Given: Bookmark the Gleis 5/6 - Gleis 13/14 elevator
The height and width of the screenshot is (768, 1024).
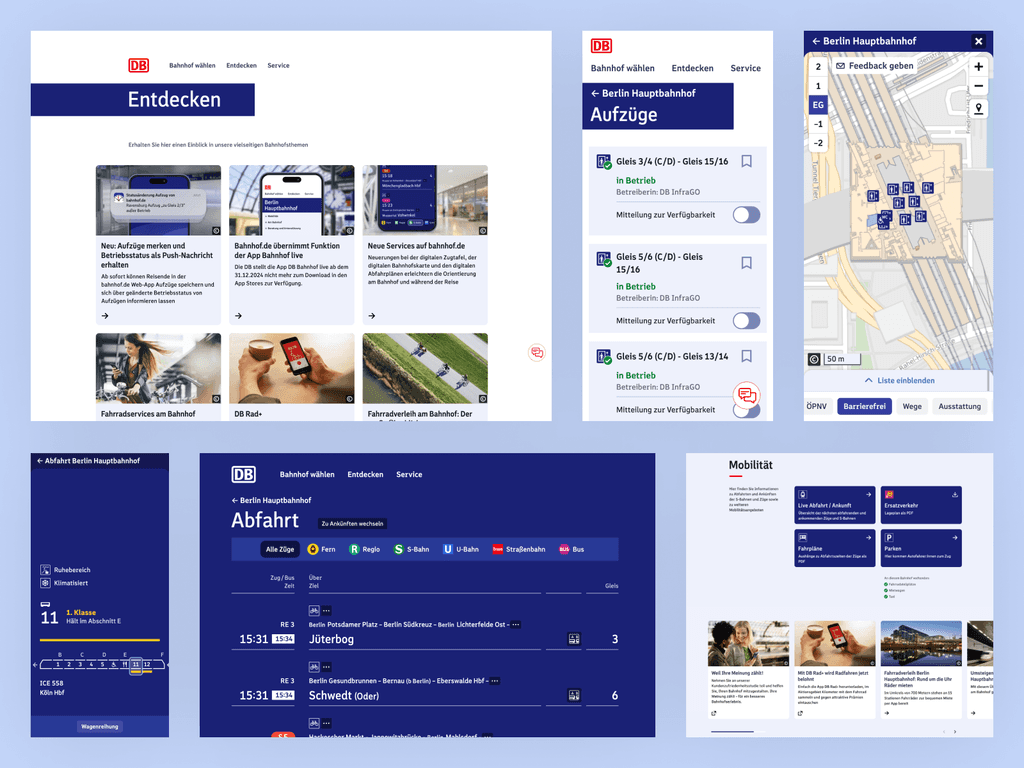Looking at the screenshot, I should (746, 356).
